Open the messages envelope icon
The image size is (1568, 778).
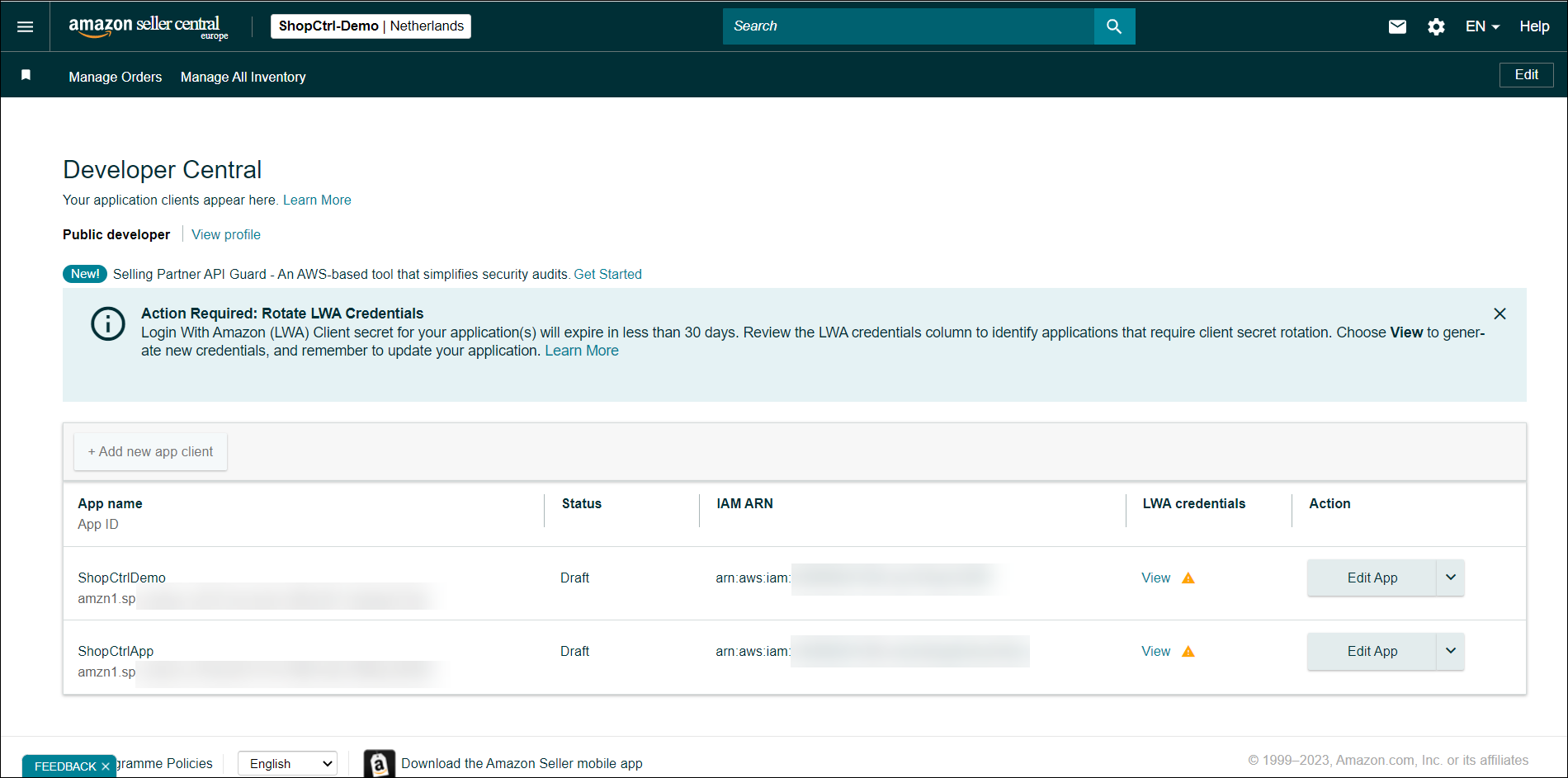coord(1397,26)
